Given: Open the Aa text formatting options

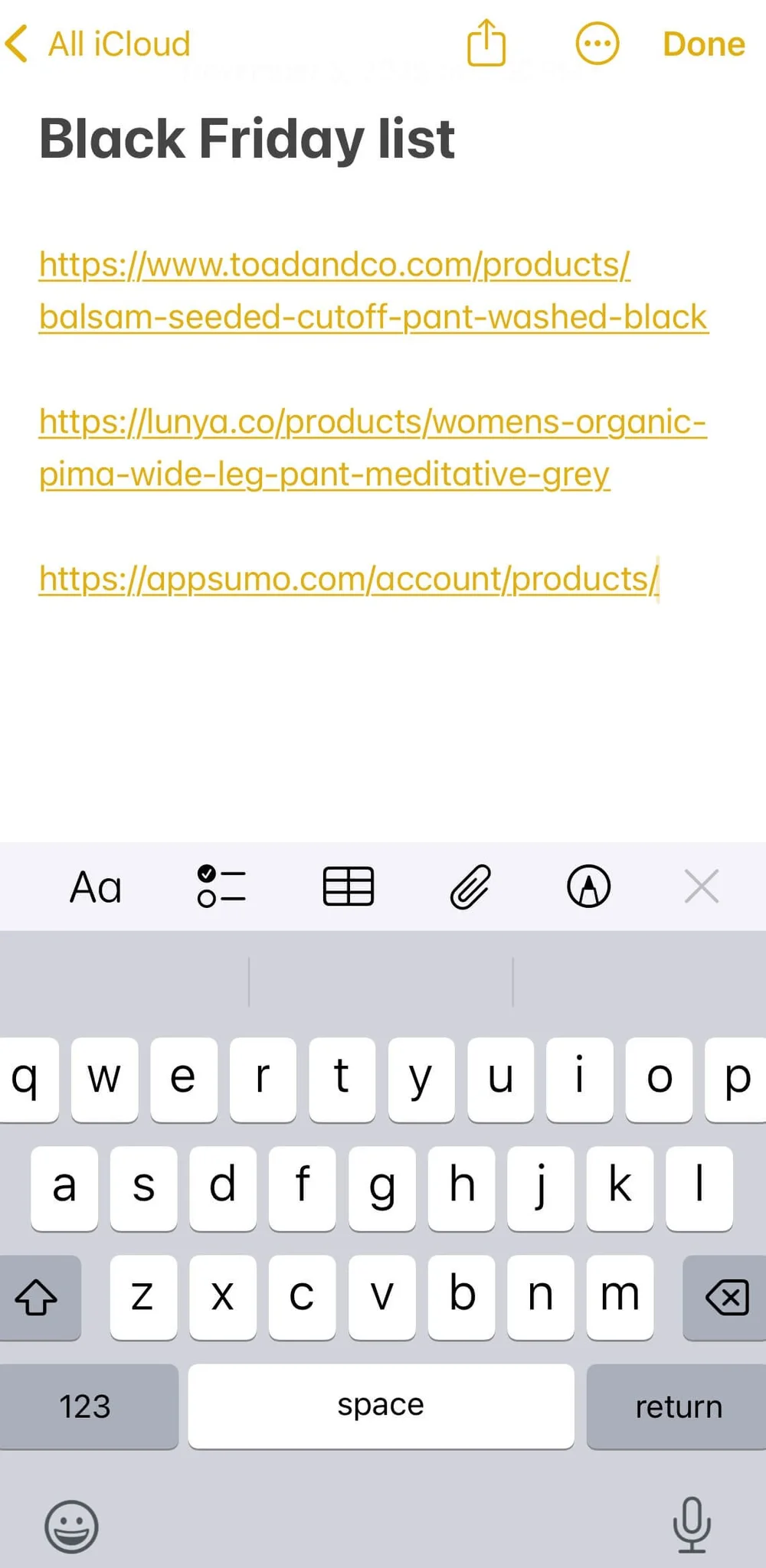Looking at the screenshot, I should click(x=96, y=887).
